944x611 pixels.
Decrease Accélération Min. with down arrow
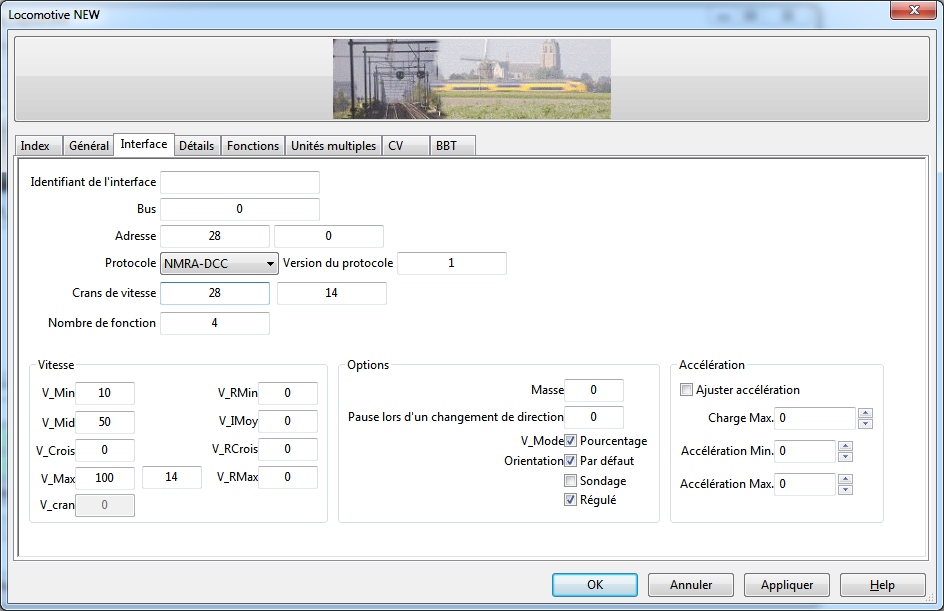pyautogui.click(x=845, y=457)
